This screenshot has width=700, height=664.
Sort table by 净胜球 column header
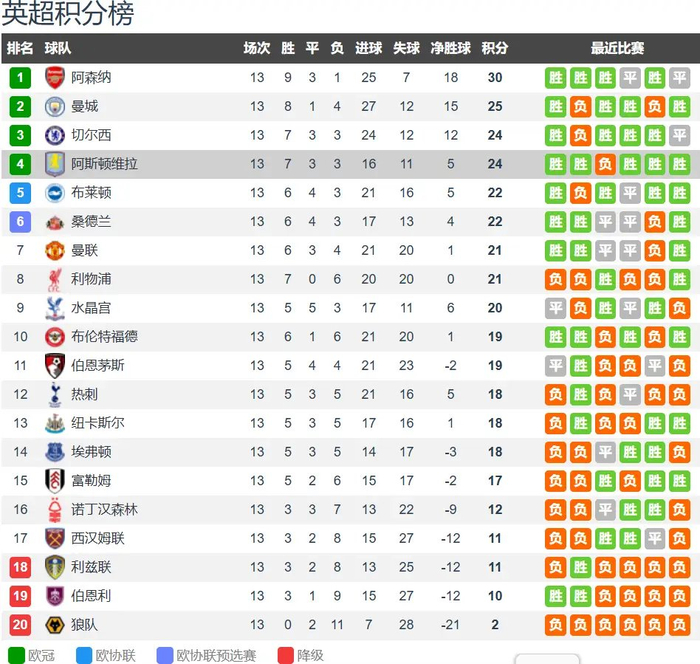click(x=450, y=48)
